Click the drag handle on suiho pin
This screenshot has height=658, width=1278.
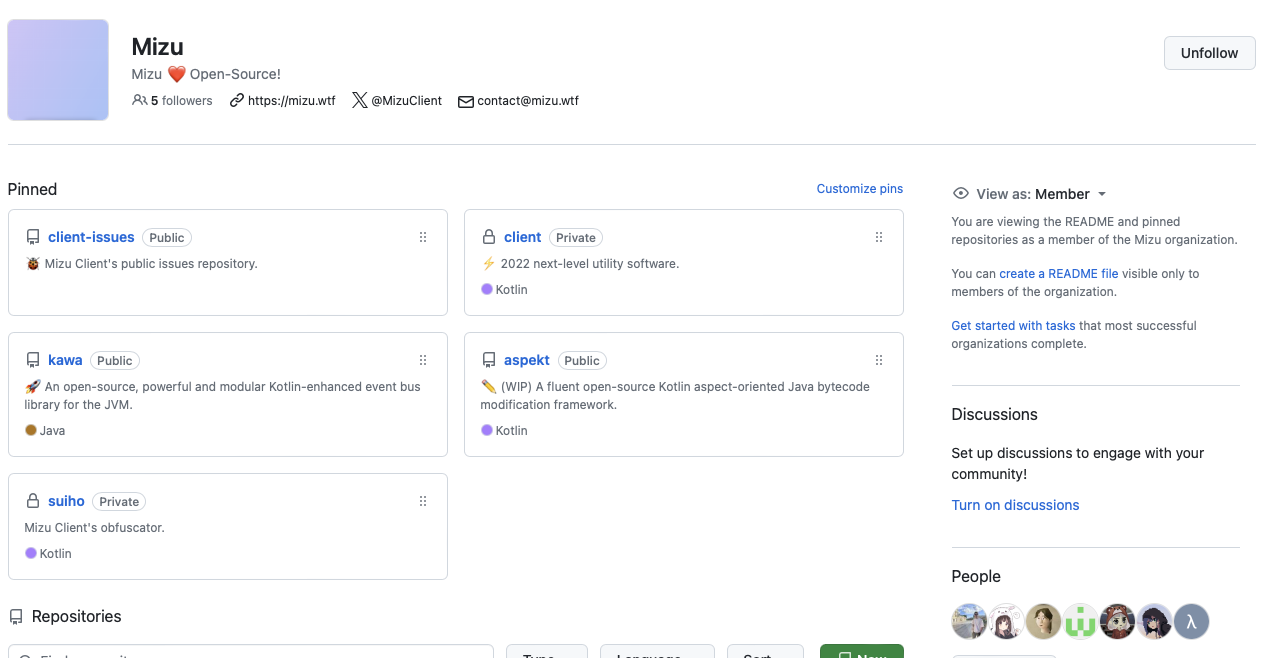click(x=423, y=502)
